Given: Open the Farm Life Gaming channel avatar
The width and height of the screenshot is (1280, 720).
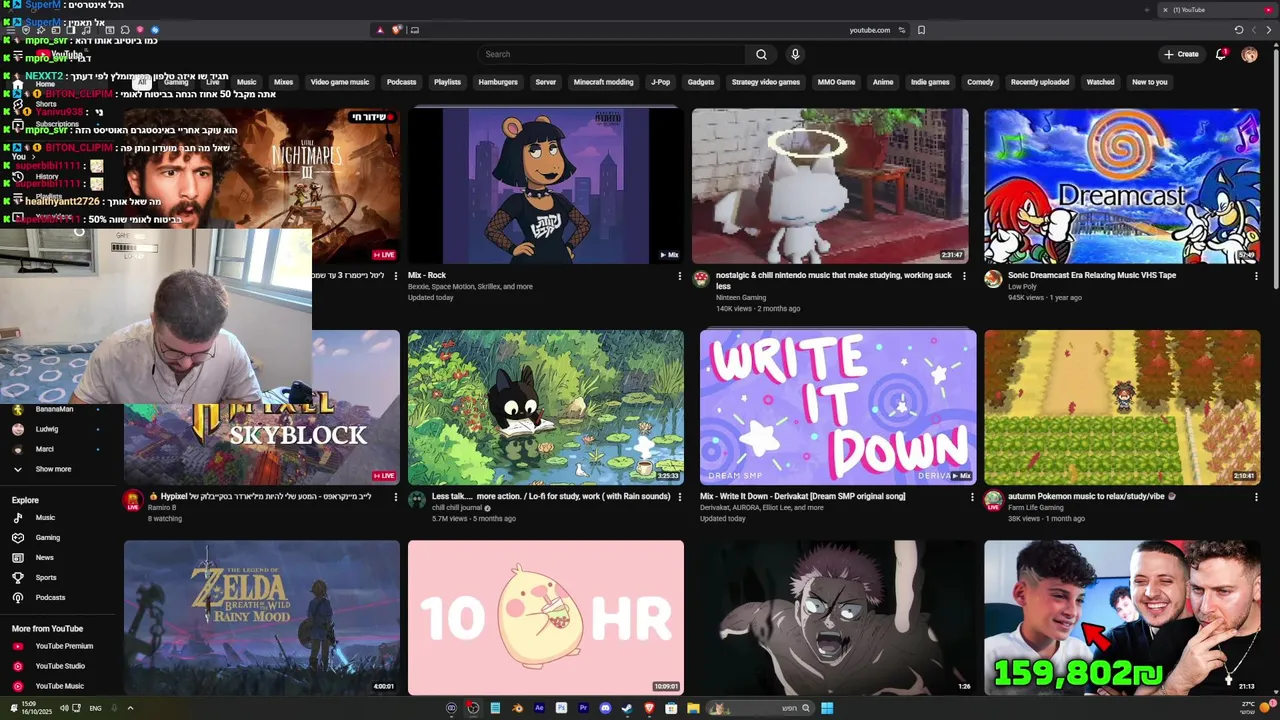Looking at the screenshot, I should [993, 500].
